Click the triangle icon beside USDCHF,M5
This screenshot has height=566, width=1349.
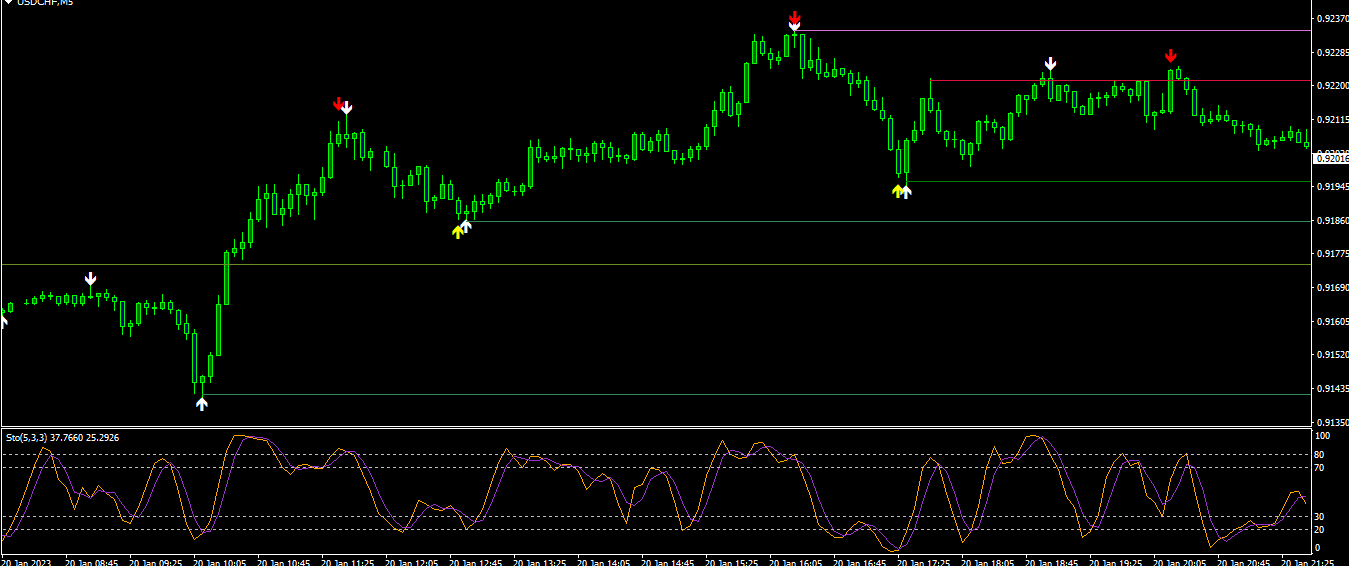[8, 3]
